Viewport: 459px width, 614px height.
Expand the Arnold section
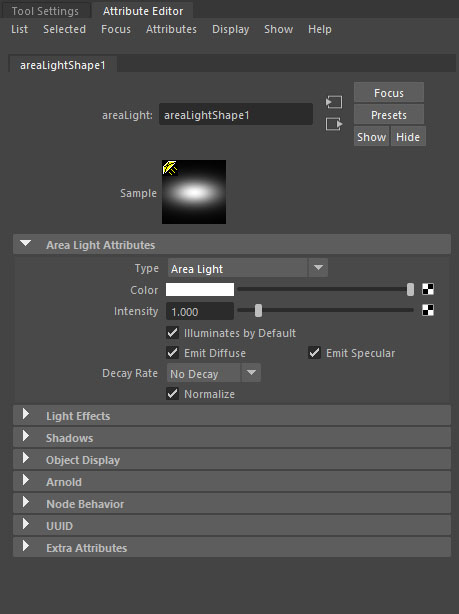tap(232, 482)
